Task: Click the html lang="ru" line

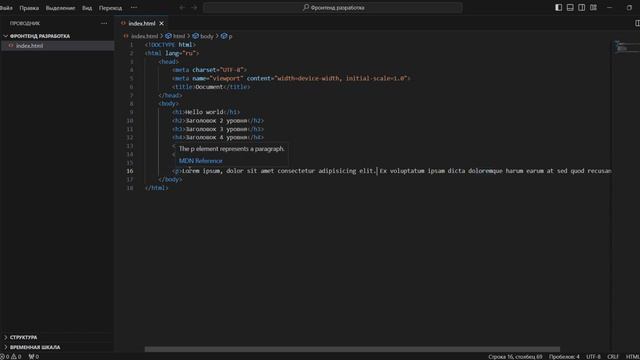Action: pyautogui.click(x=172, y=53)
